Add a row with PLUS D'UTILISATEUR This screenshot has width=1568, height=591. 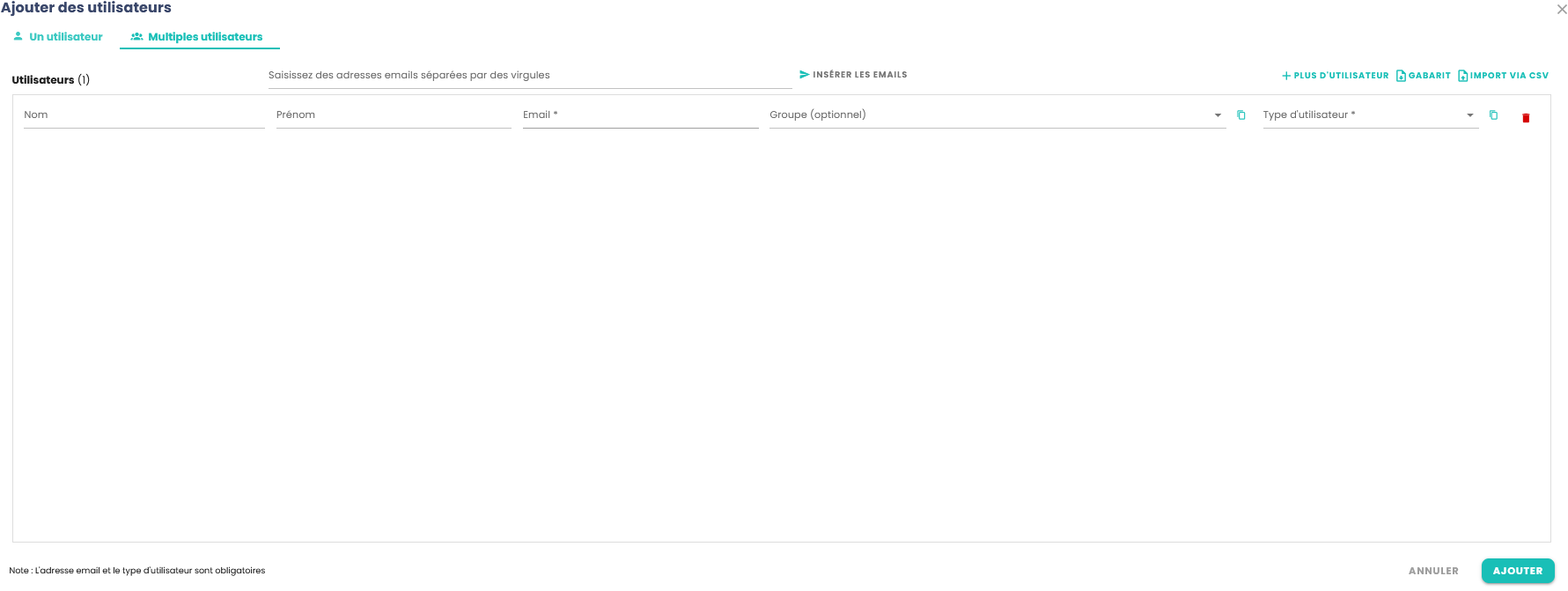tap(1335, 76)
